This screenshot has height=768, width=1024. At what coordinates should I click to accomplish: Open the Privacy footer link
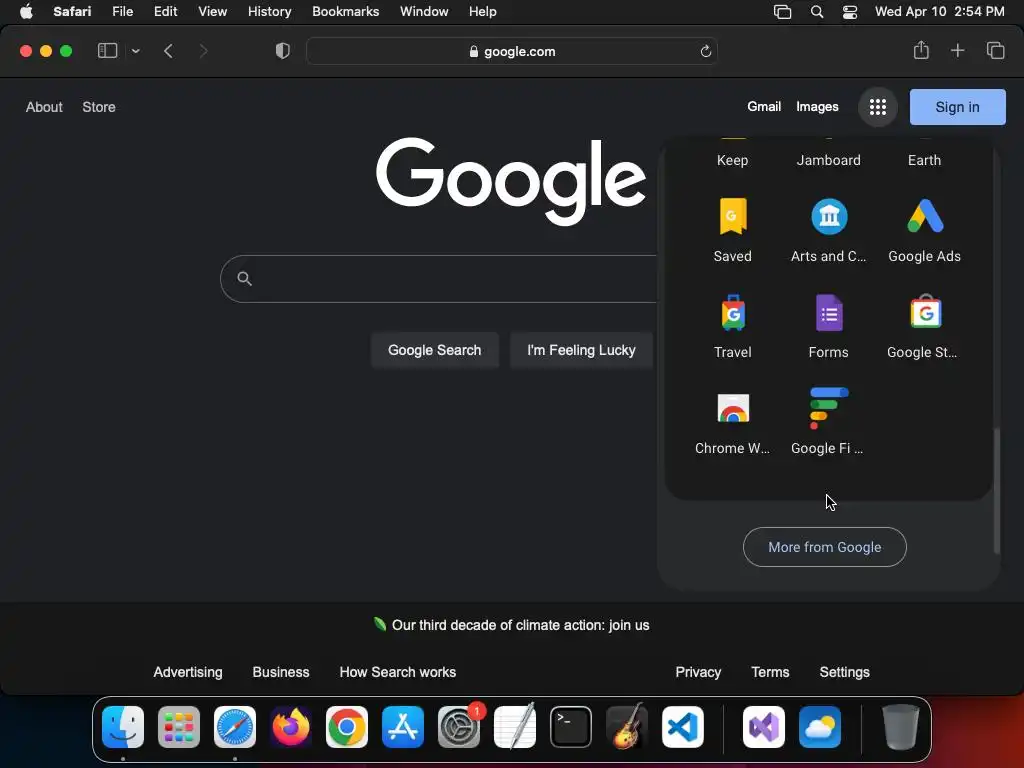pyautogui.click(x=698, y=672)
